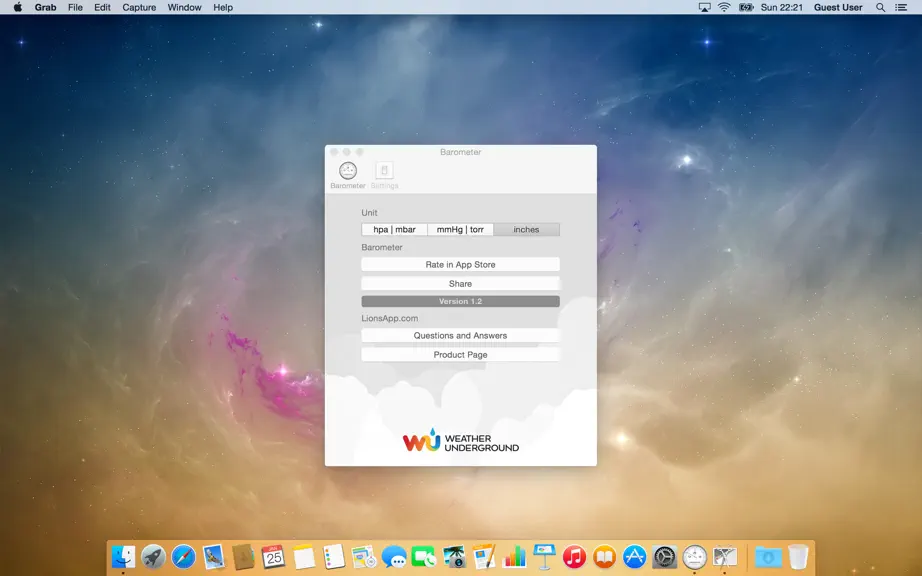Select the mmHg | torr unit

pyautogui.click(x=460, y=229)
